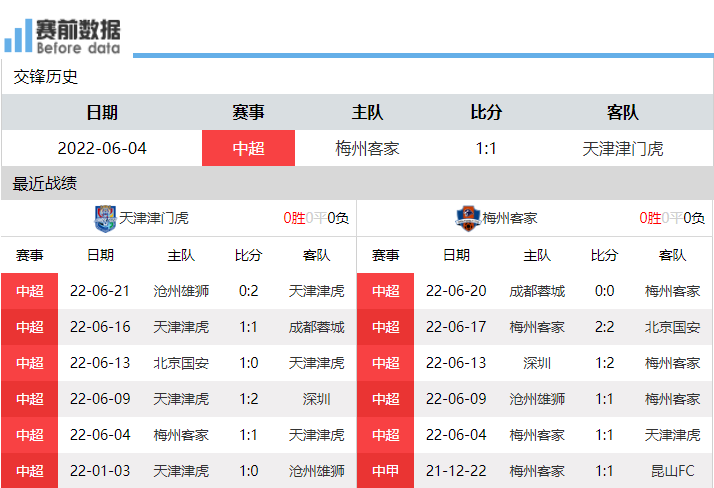Click the 梅州客家 team name above right table

510,218
